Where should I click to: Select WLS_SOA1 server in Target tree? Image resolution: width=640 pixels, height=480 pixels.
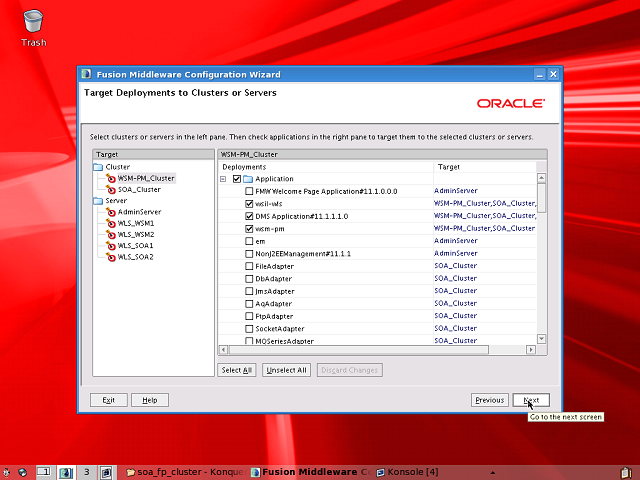(135, 246)
